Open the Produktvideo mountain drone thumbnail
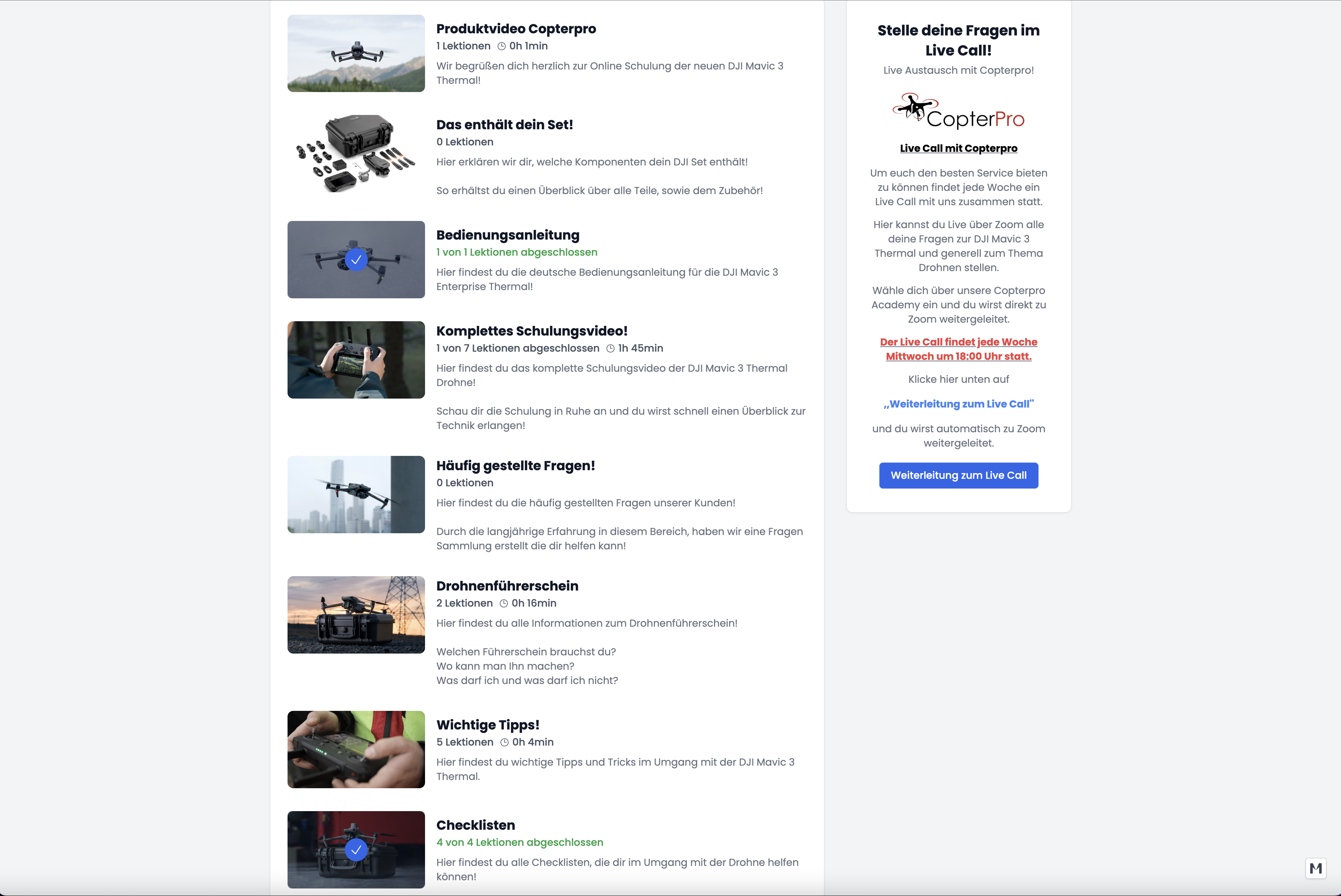 click(x=356, y=53)
